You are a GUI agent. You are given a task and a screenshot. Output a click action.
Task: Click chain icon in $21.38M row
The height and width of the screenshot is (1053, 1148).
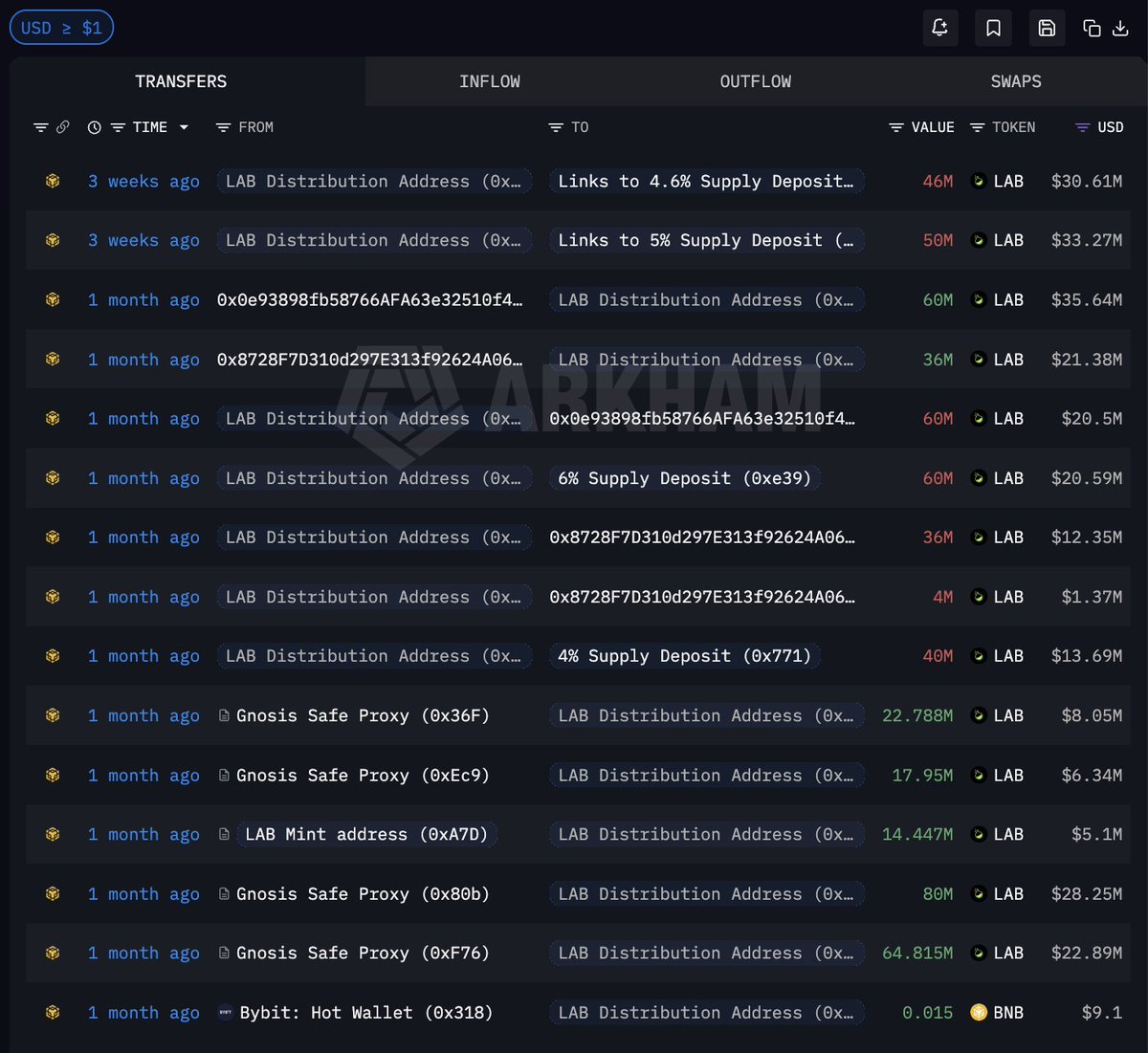[53, 359]
